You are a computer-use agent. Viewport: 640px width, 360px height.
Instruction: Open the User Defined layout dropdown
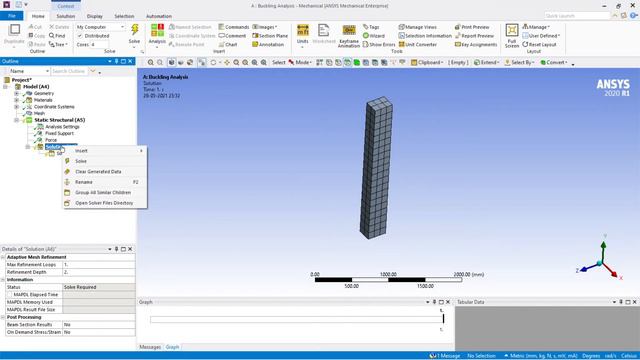tap(541, 36)
